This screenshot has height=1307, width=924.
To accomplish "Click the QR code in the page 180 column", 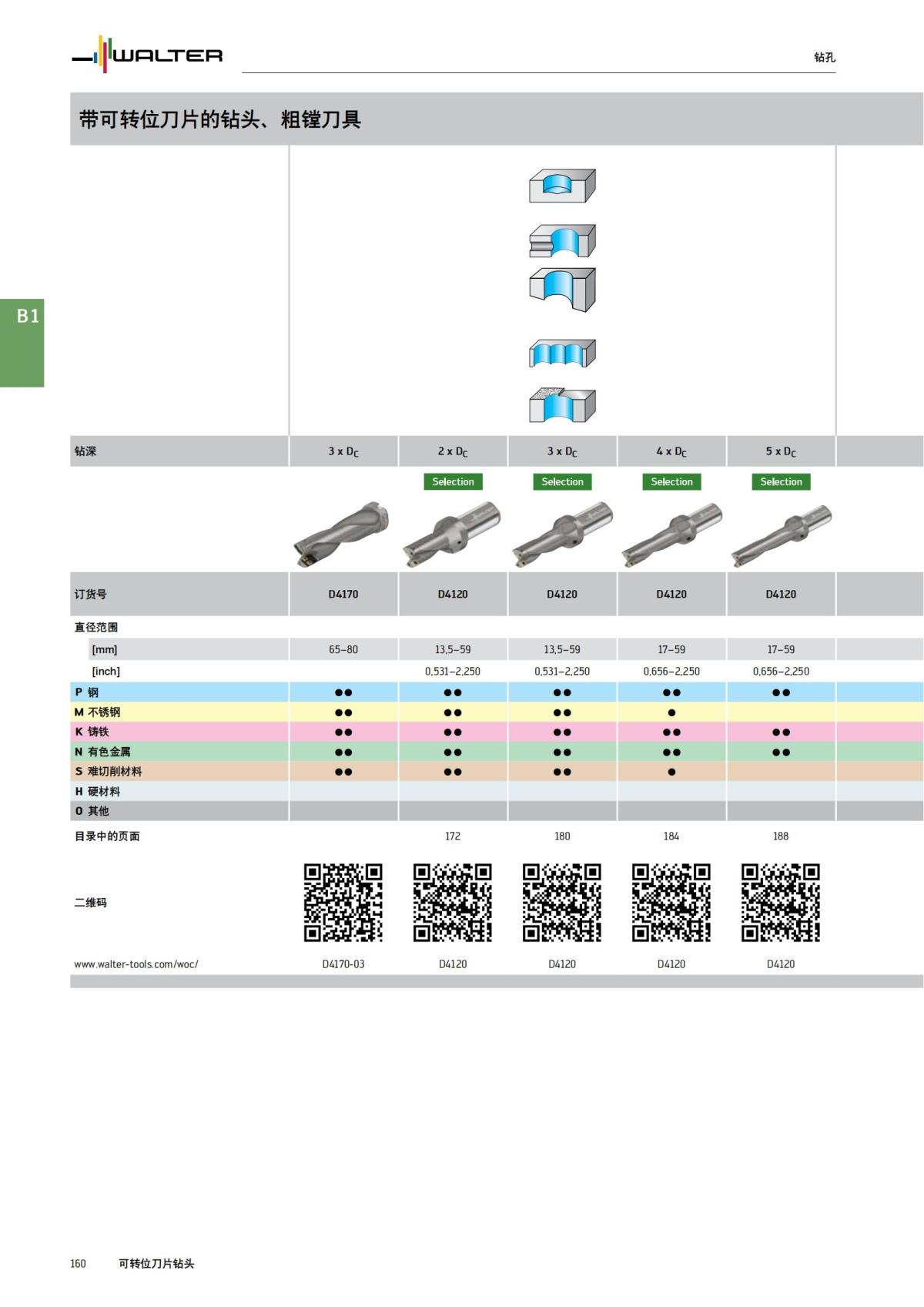I will 562,903.
